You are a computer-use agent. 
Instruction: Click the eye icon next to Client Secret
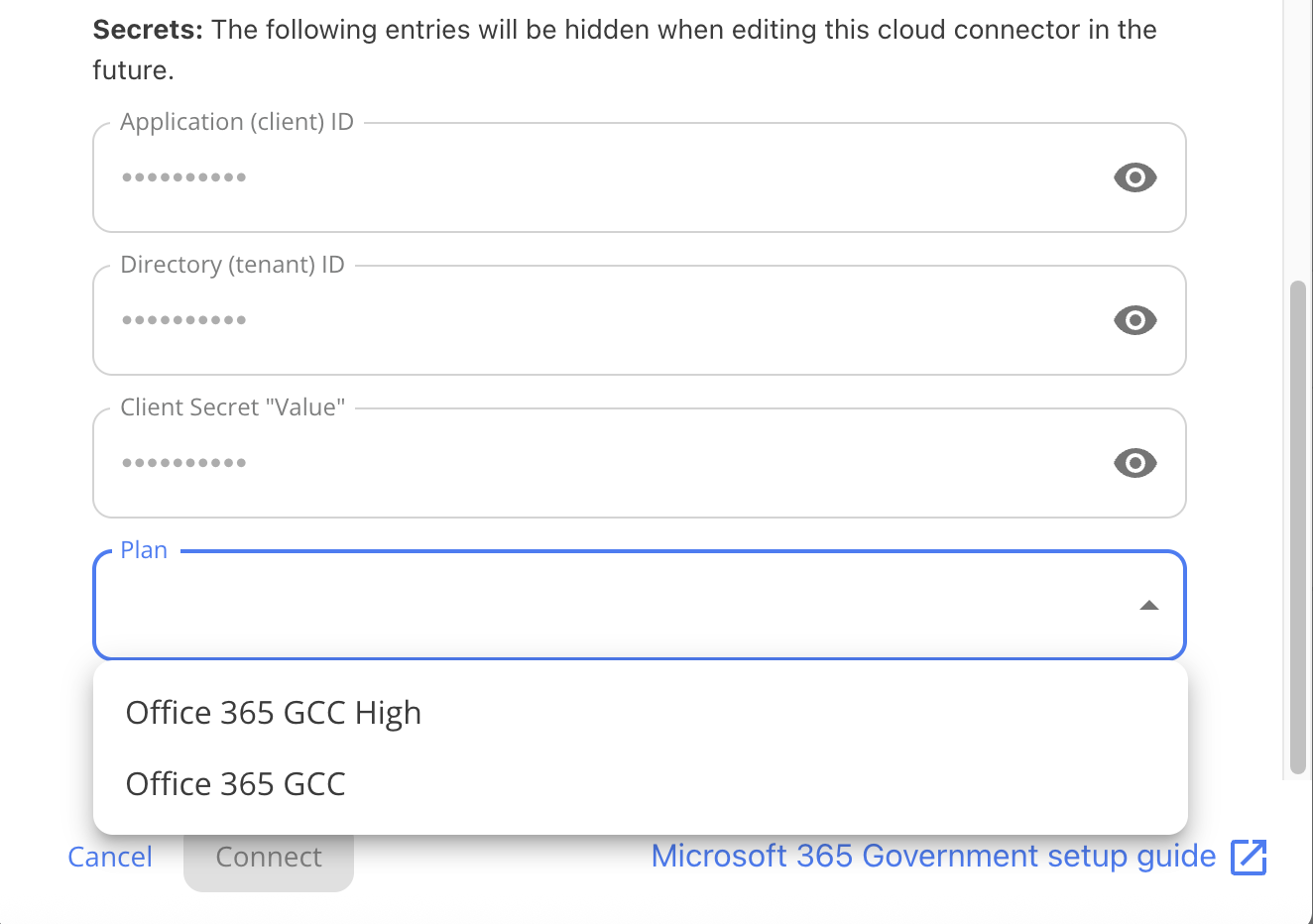[x=1134, y=463]
